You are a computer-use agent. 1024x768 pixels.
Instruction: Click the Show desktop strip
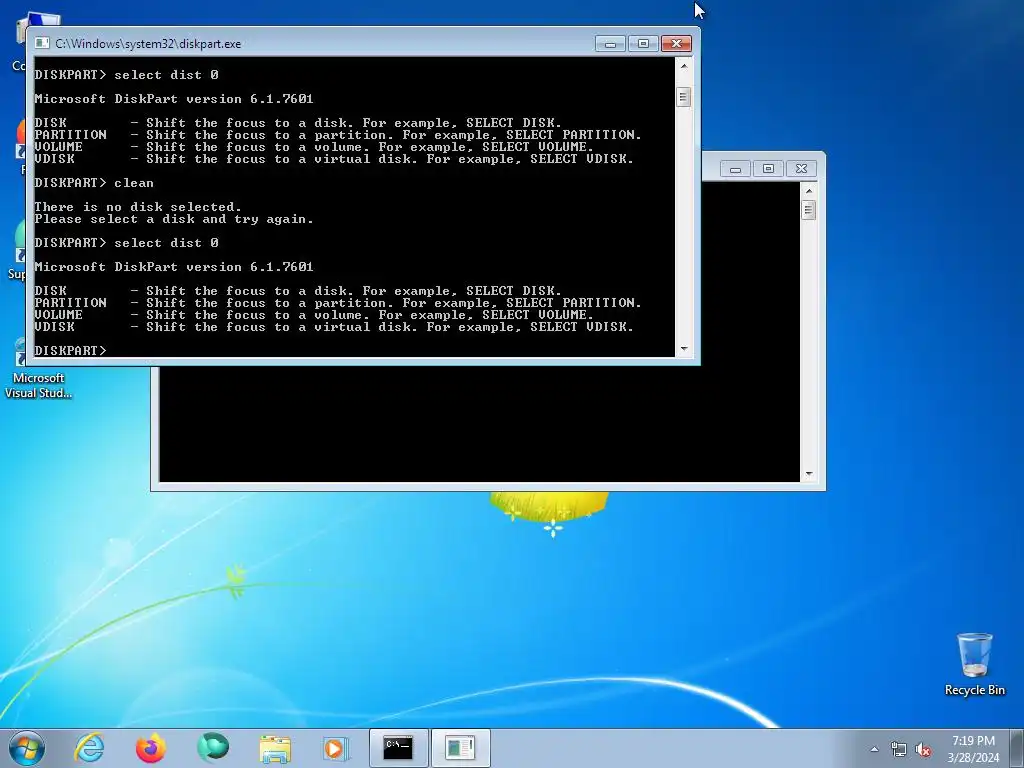1017,748
